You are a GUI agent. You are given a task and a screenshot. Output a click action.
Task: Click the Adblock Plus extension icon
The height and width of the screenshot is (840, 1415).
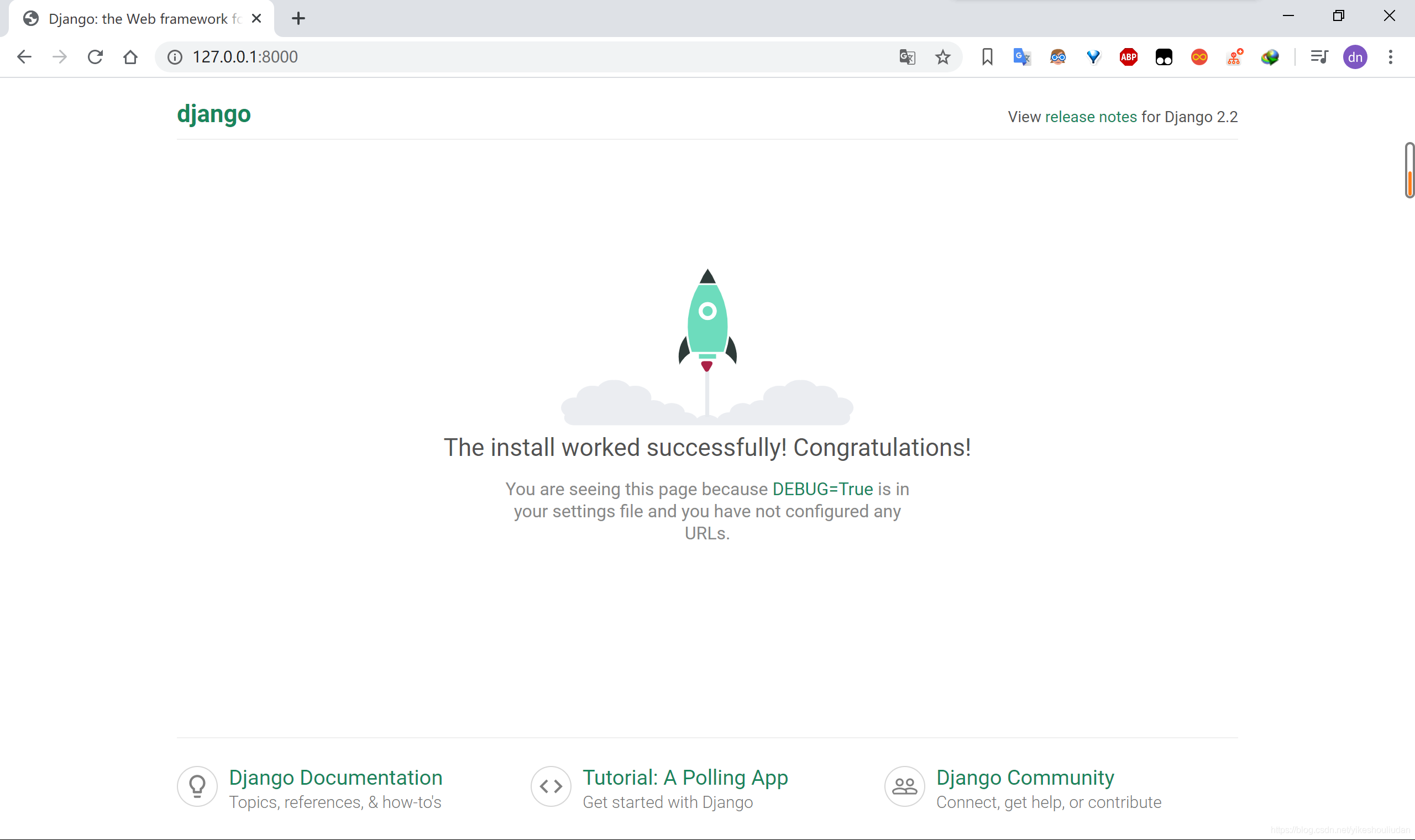pos(1128,57)
